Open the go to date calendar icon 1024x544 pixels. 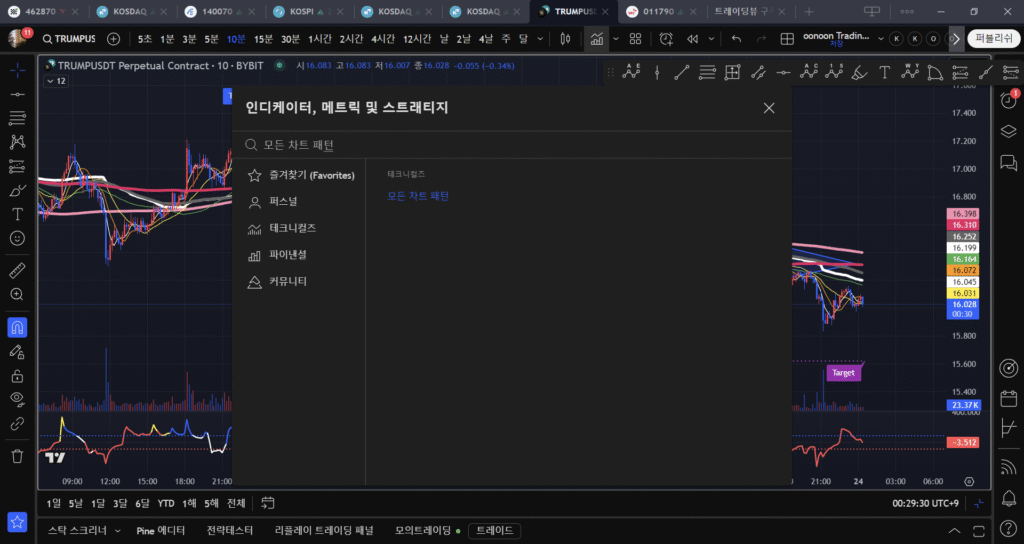pyautogui.click(x=268, y=503)
